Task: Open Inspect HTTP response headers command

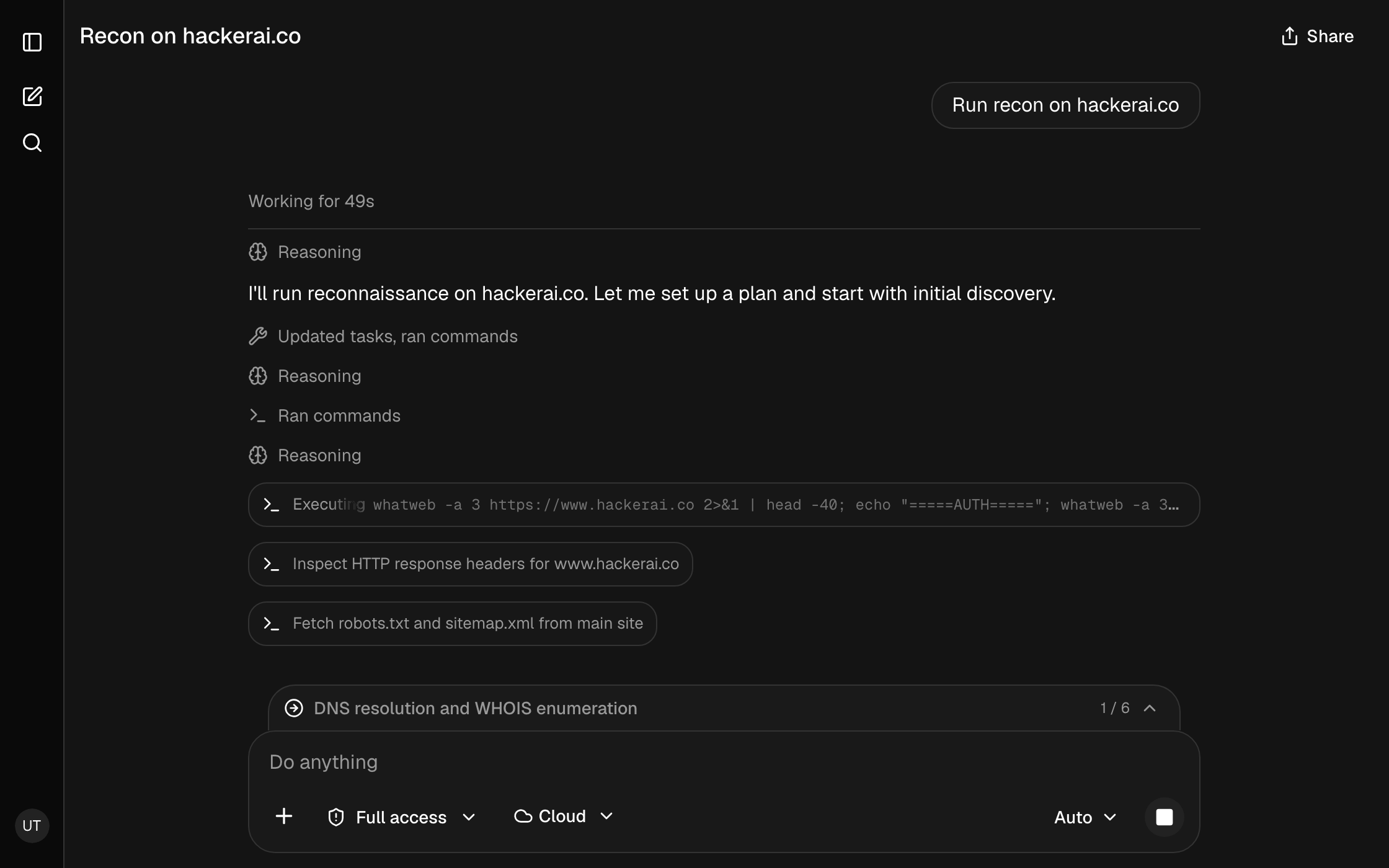Action: (x=470, y=564)
